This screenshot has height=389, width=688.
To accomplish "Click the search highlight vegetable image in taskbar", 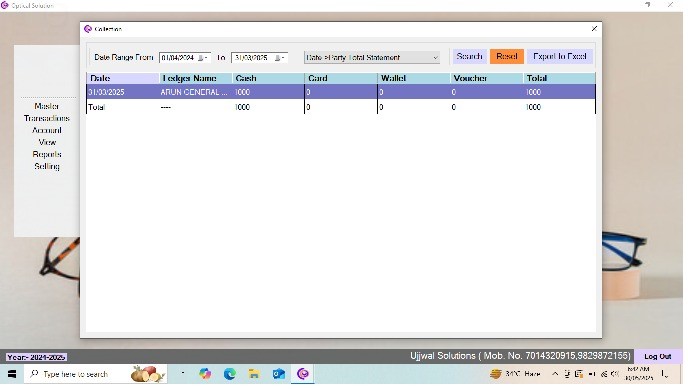I will pos(147,374).
